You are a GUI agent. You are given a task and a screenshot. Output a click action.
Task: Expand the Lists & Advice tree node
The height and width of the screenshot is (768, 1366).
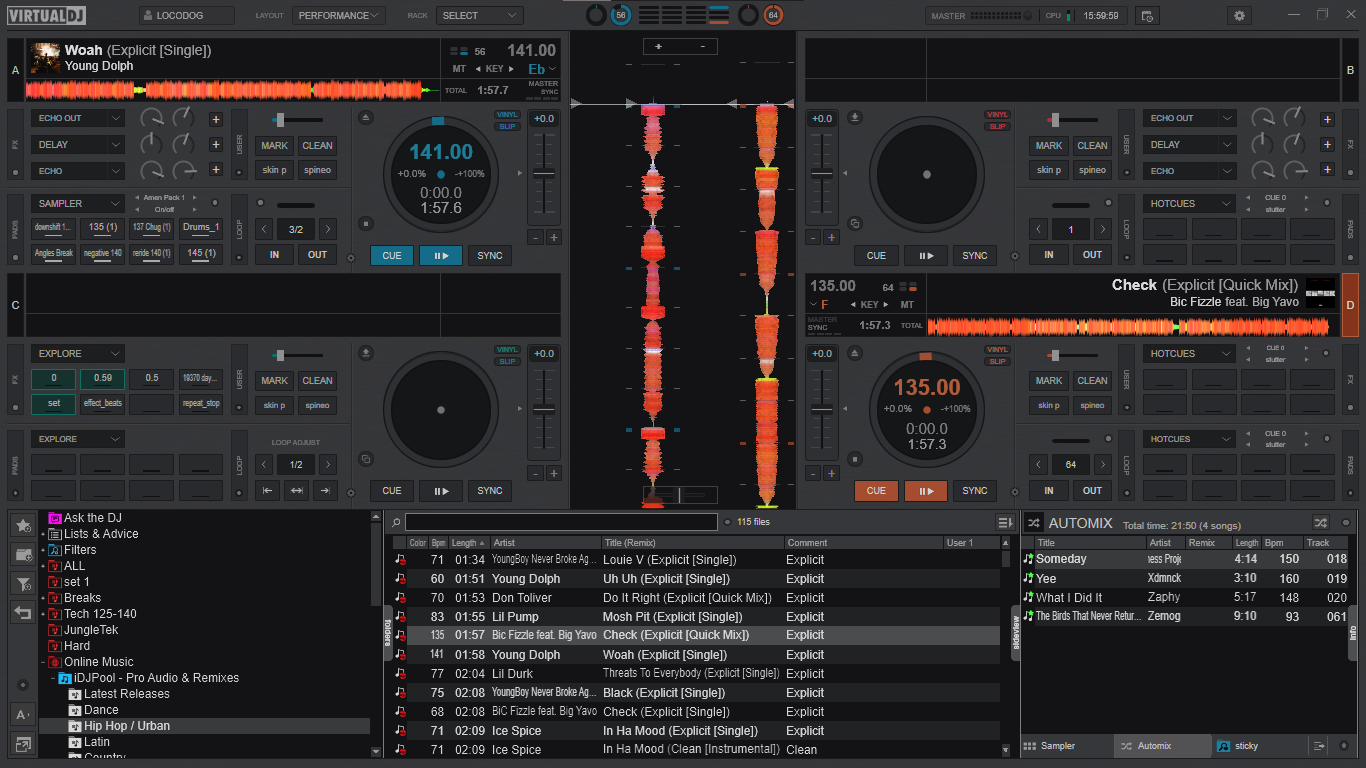pos(43,534)
